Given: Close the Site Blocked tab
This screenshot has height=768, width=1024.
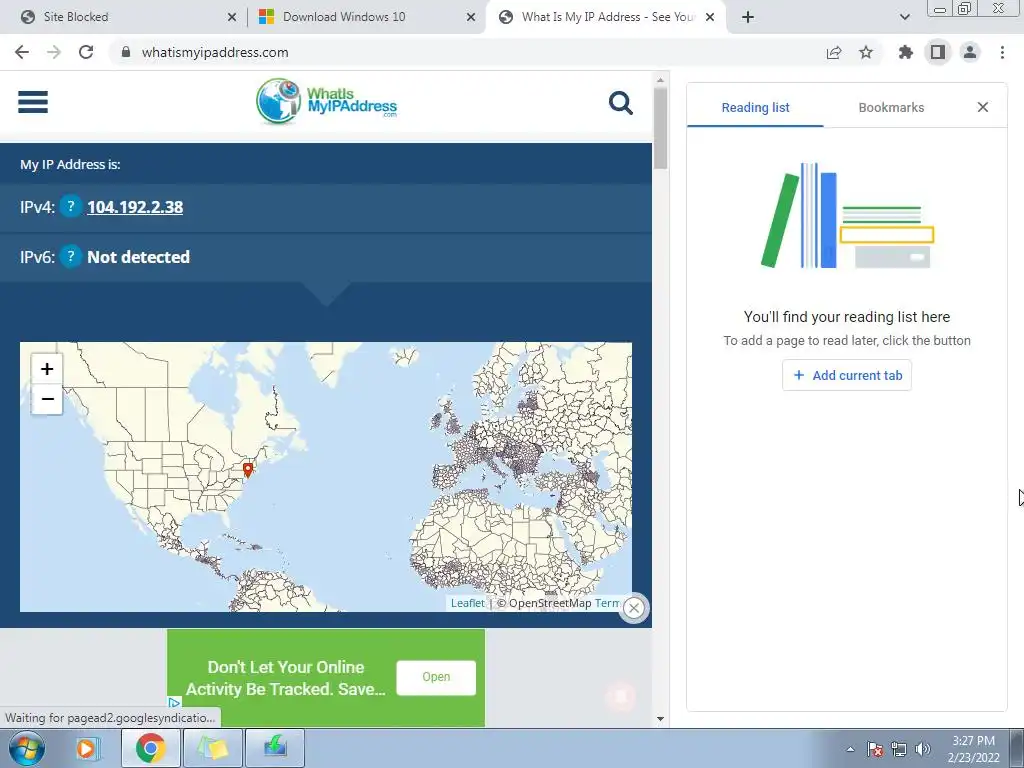Looking at the screenshot, I should click(x=232, y=18).
